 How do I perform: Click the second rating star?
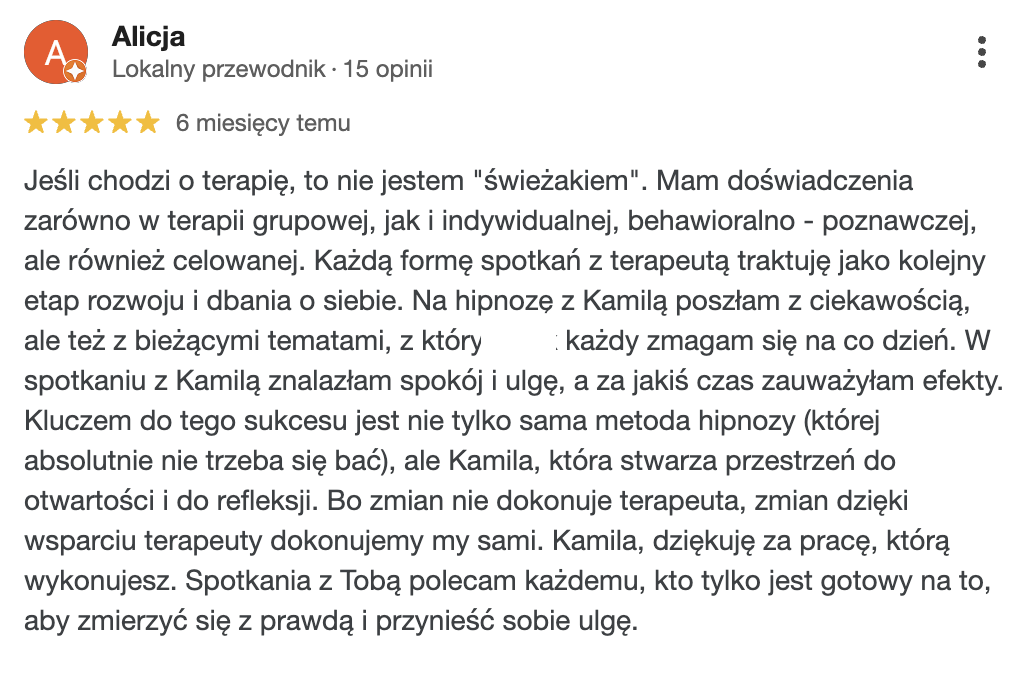pos(64,123)
